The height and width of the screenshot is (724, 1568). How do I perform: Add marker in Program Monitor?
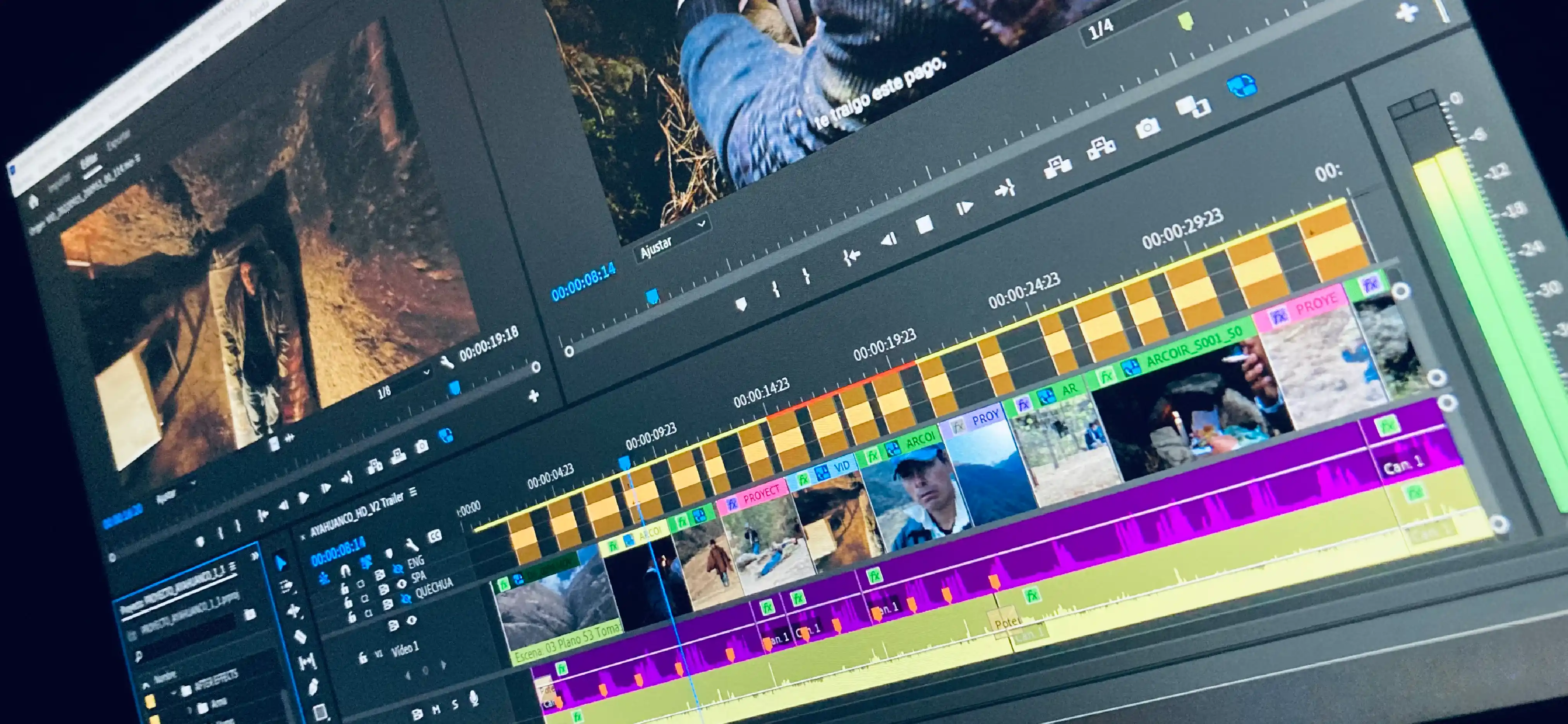tap(741, 304)
